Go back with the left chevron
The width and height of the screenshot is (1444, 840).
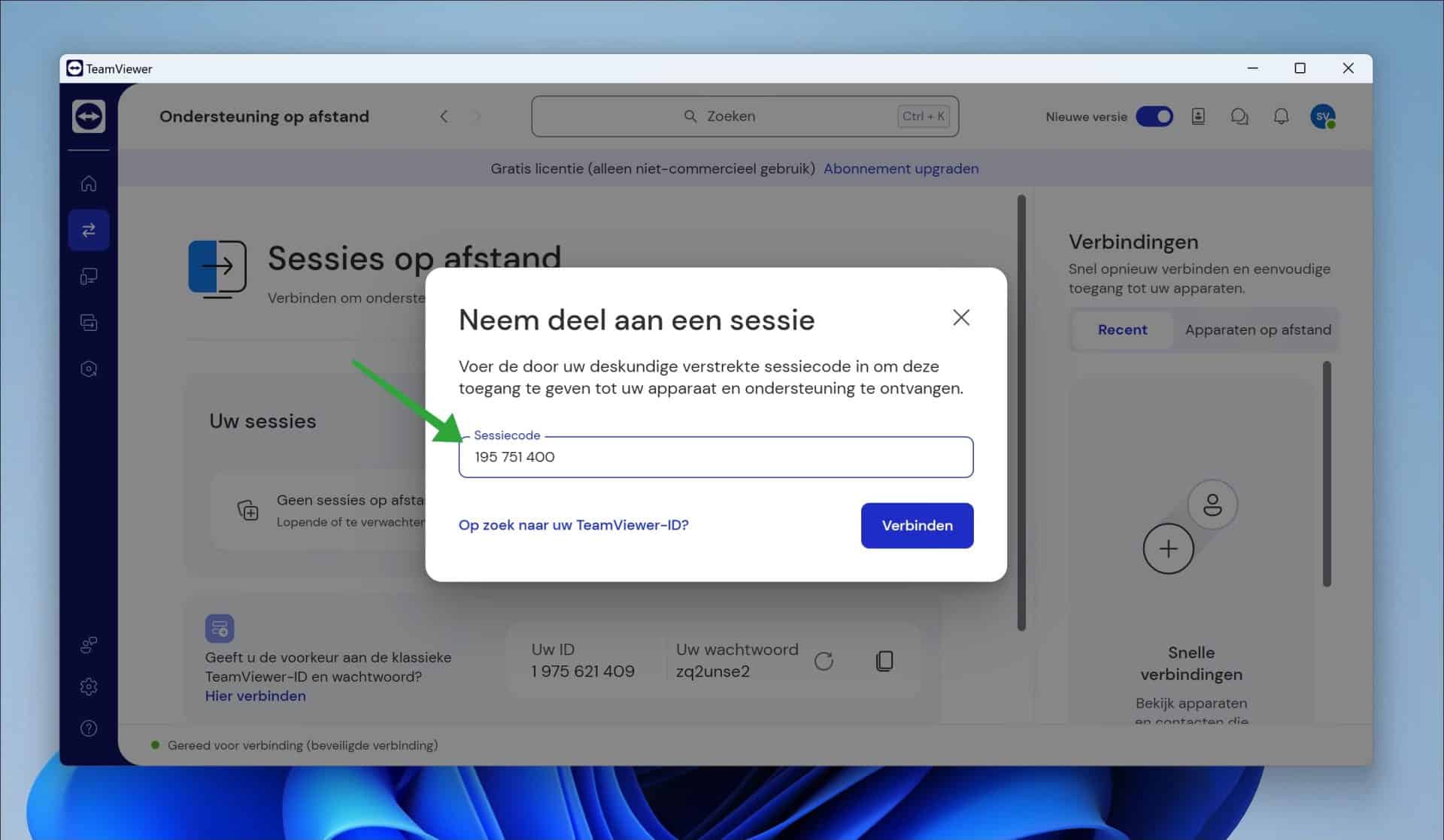444,117
